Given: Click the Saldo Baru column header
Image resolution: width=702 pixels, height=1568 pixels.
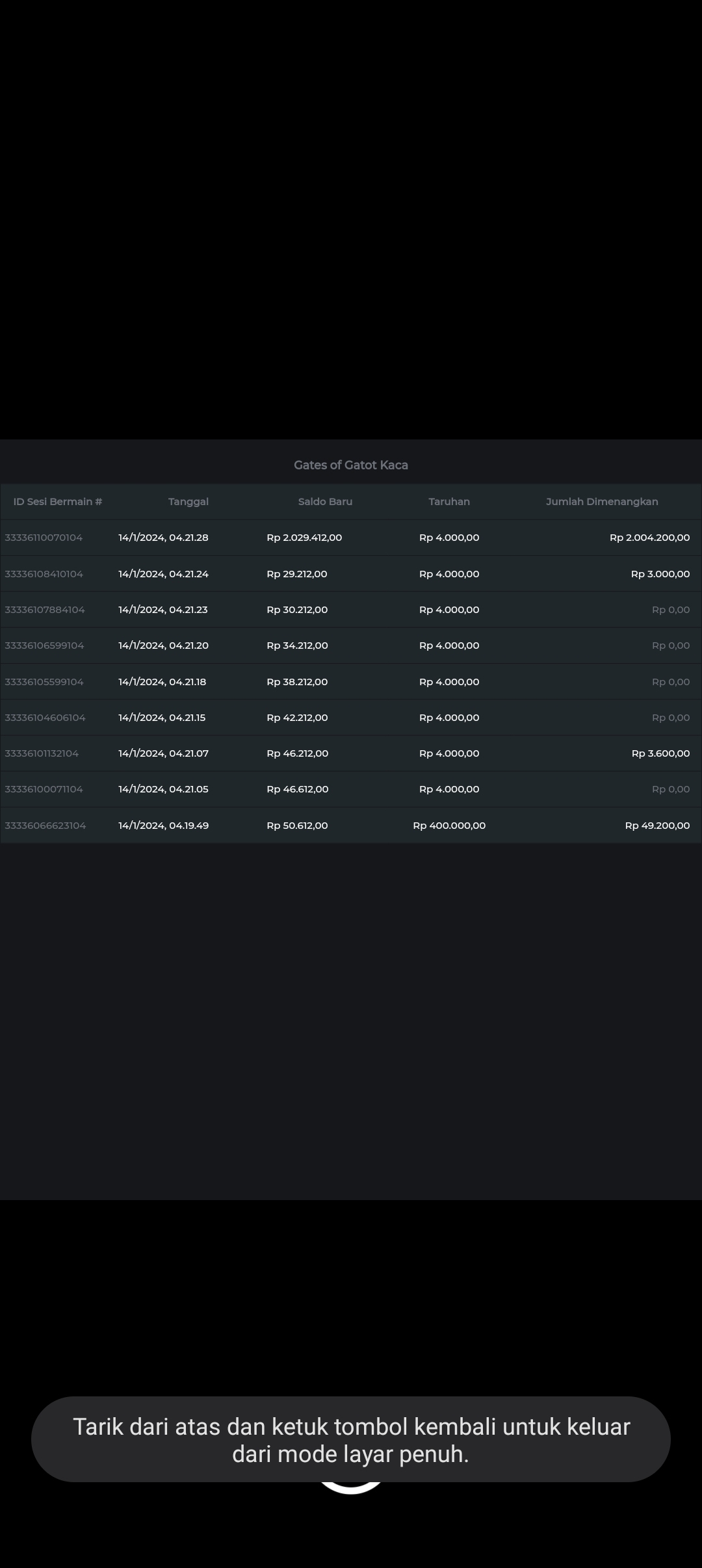Looking at the screenshot, I should pyautogui.click(x=325, y=502).
